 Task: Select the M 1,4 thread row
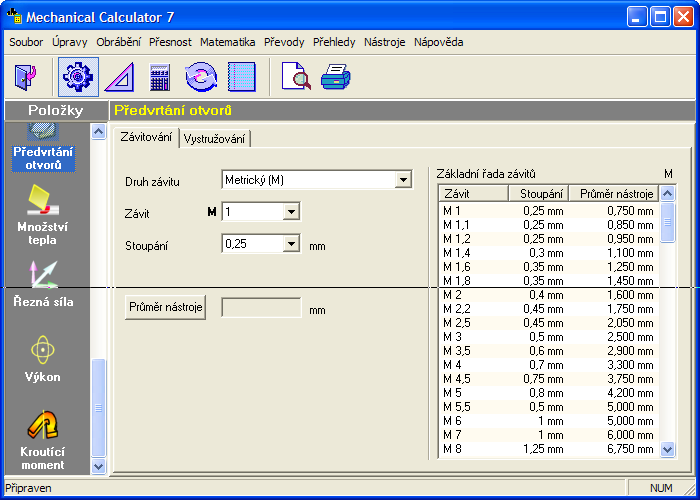click(x=549, y=253)
